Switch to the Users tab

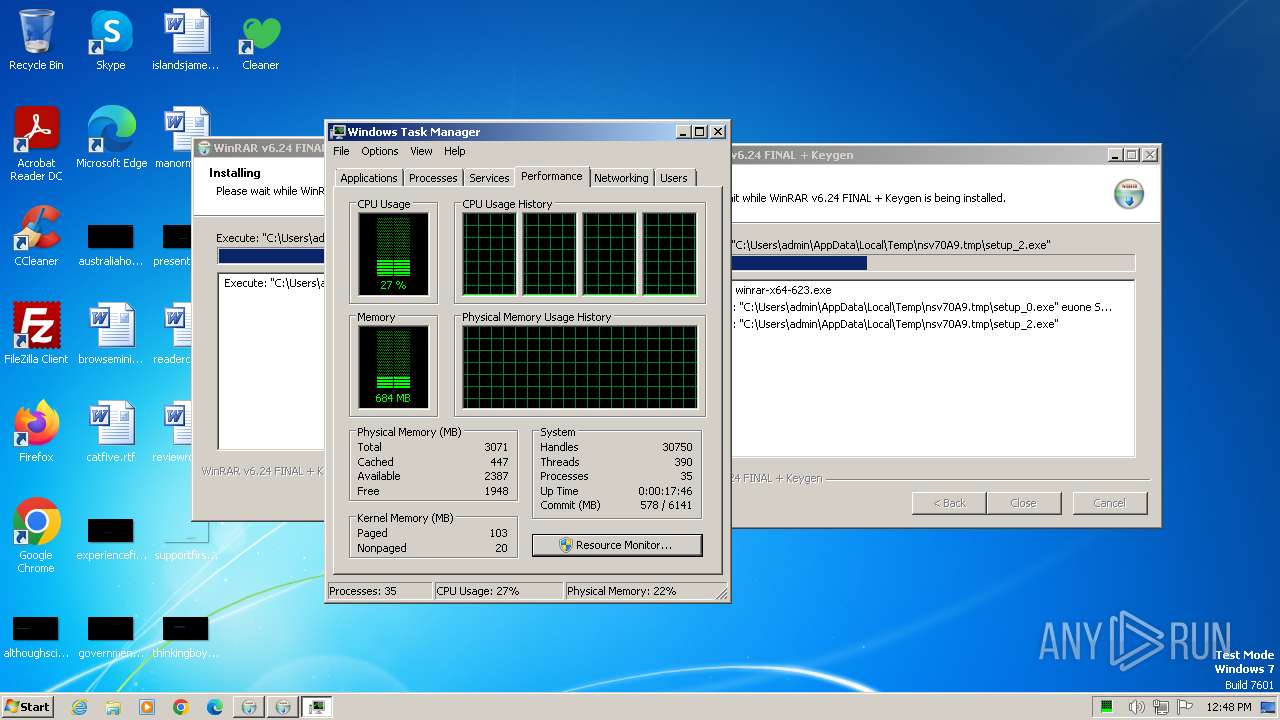674,178
